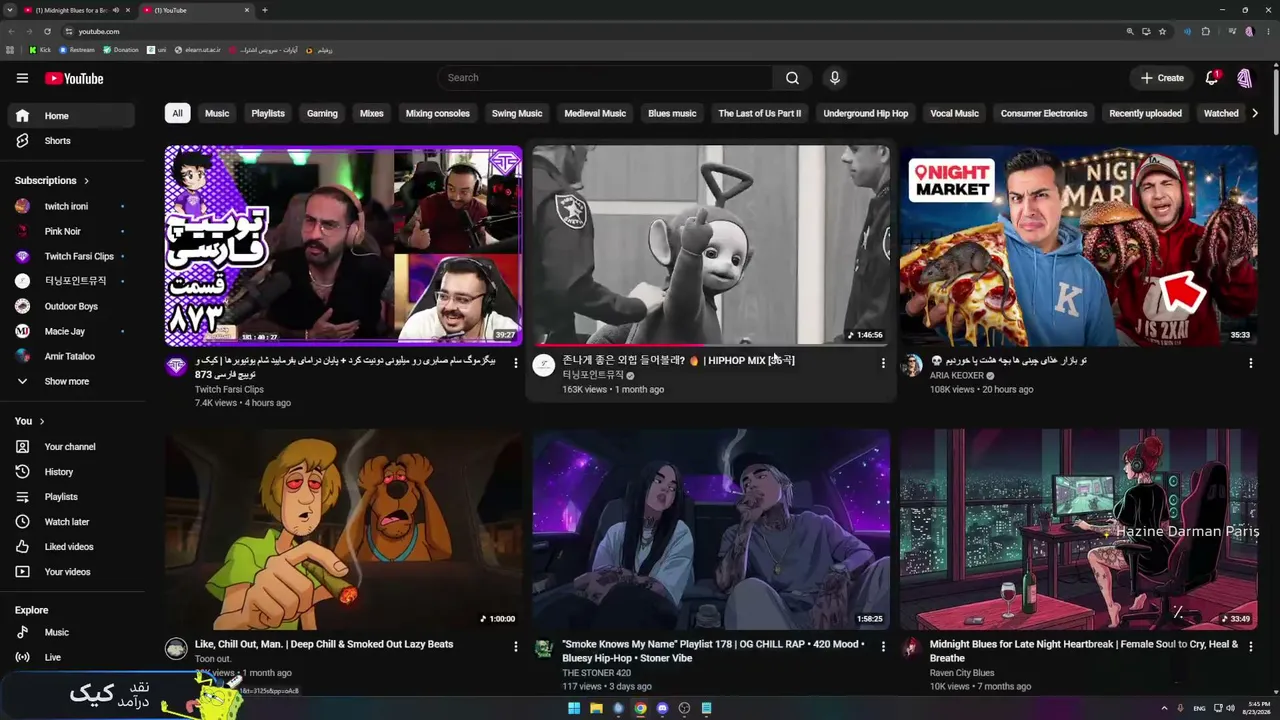
Task: Open the Raven City Blues channel link
Action: point(962,673)
